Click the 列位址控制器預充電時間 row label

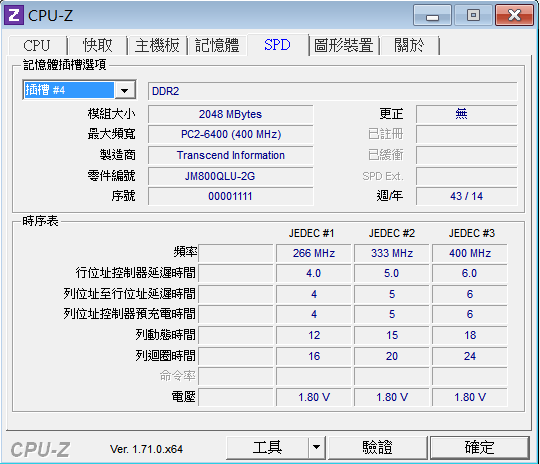(x=129, y=314)
